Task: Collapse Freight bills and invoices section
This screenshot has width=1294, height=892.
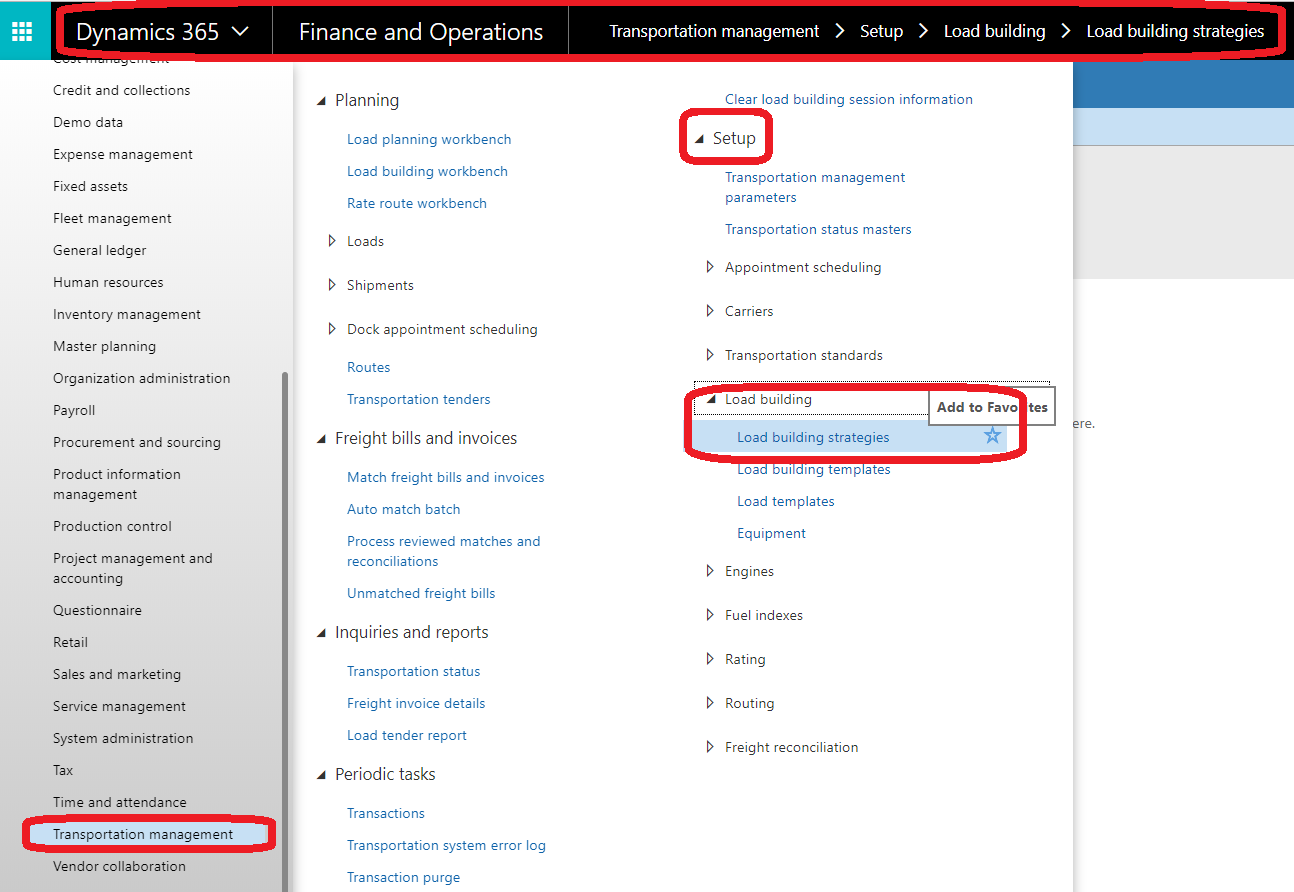Action: [321, 438]
